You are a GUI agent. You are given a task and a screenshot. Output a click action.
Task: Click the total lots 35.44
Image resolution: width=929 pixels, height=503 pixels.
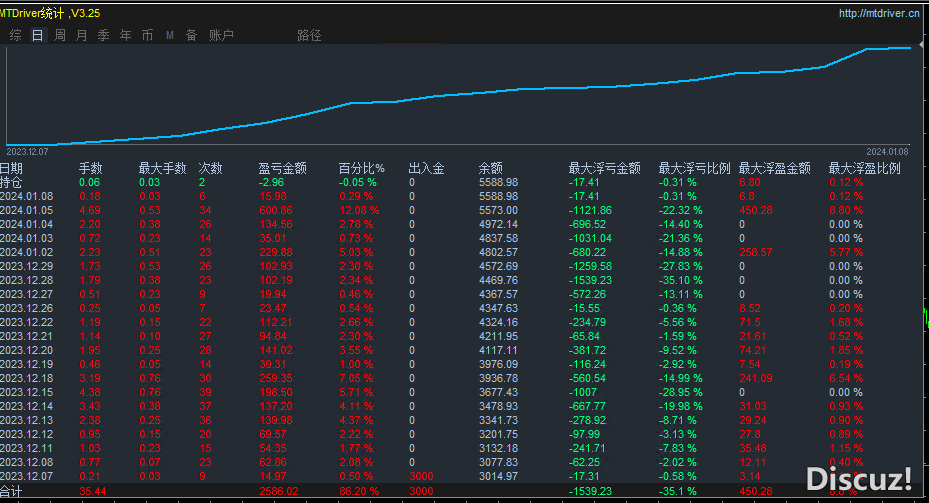[93, 492]
